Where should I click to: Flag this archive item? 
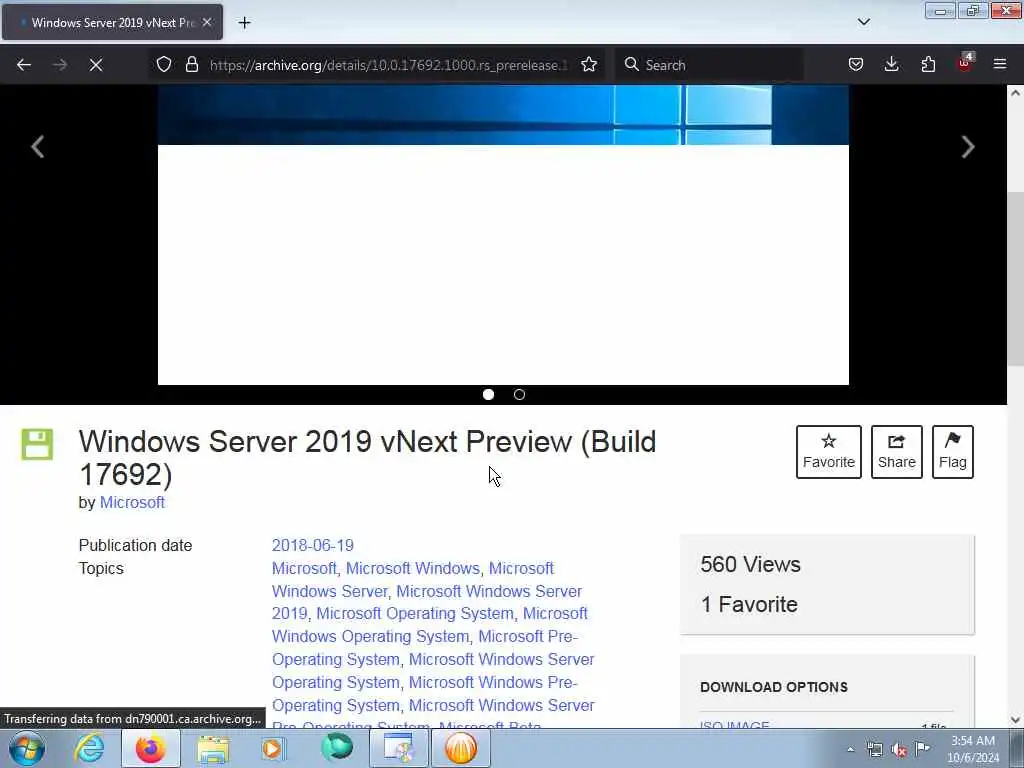pyautogui.click(x=953, y=452)
